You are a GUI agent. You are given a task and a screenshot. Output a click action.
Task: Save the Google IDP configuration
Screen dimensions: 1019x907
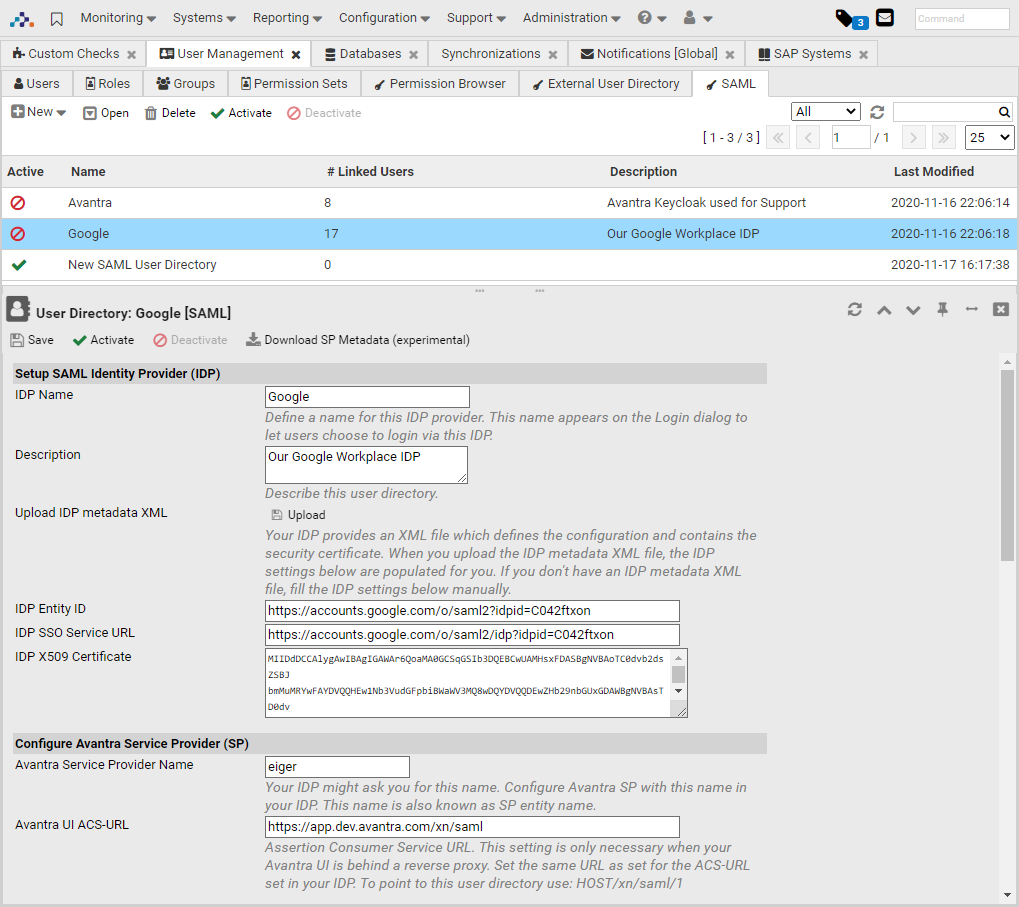point(31,340)
